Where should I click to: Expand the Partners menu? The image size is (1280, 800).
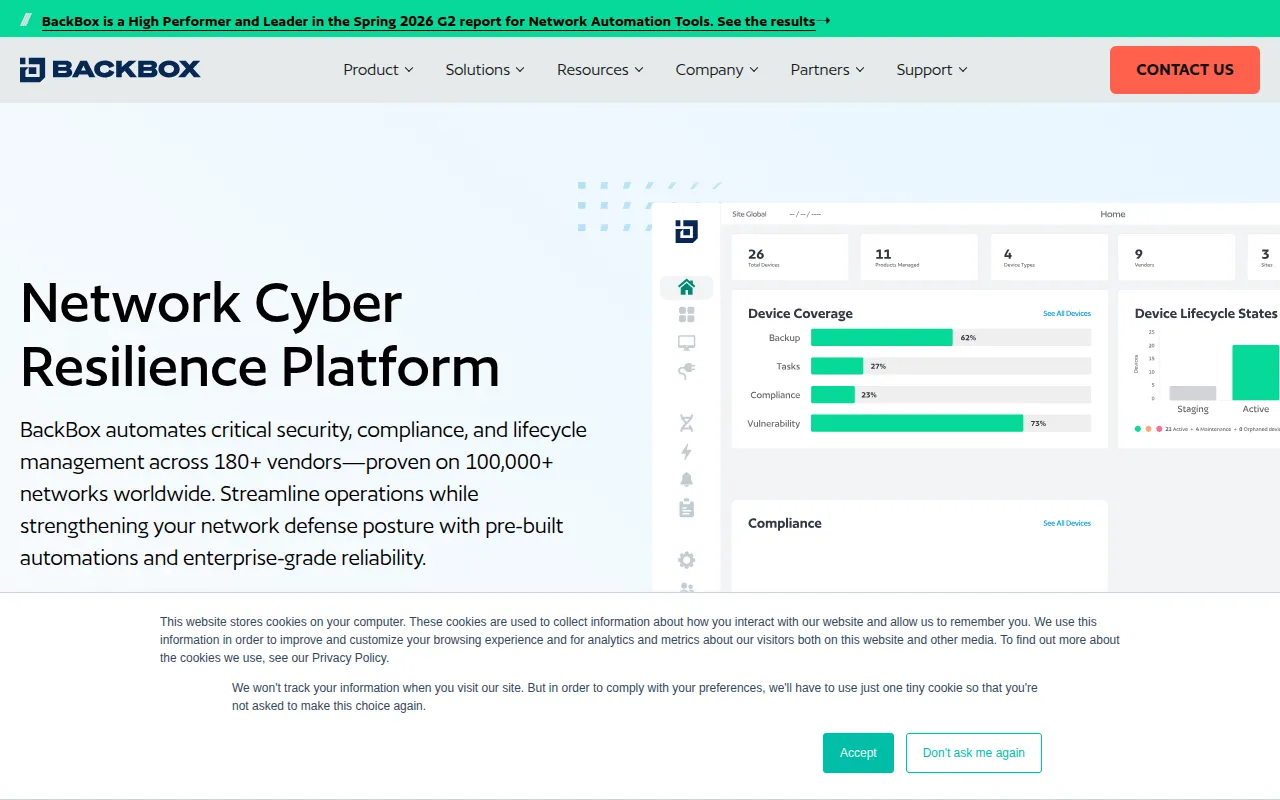827,69
